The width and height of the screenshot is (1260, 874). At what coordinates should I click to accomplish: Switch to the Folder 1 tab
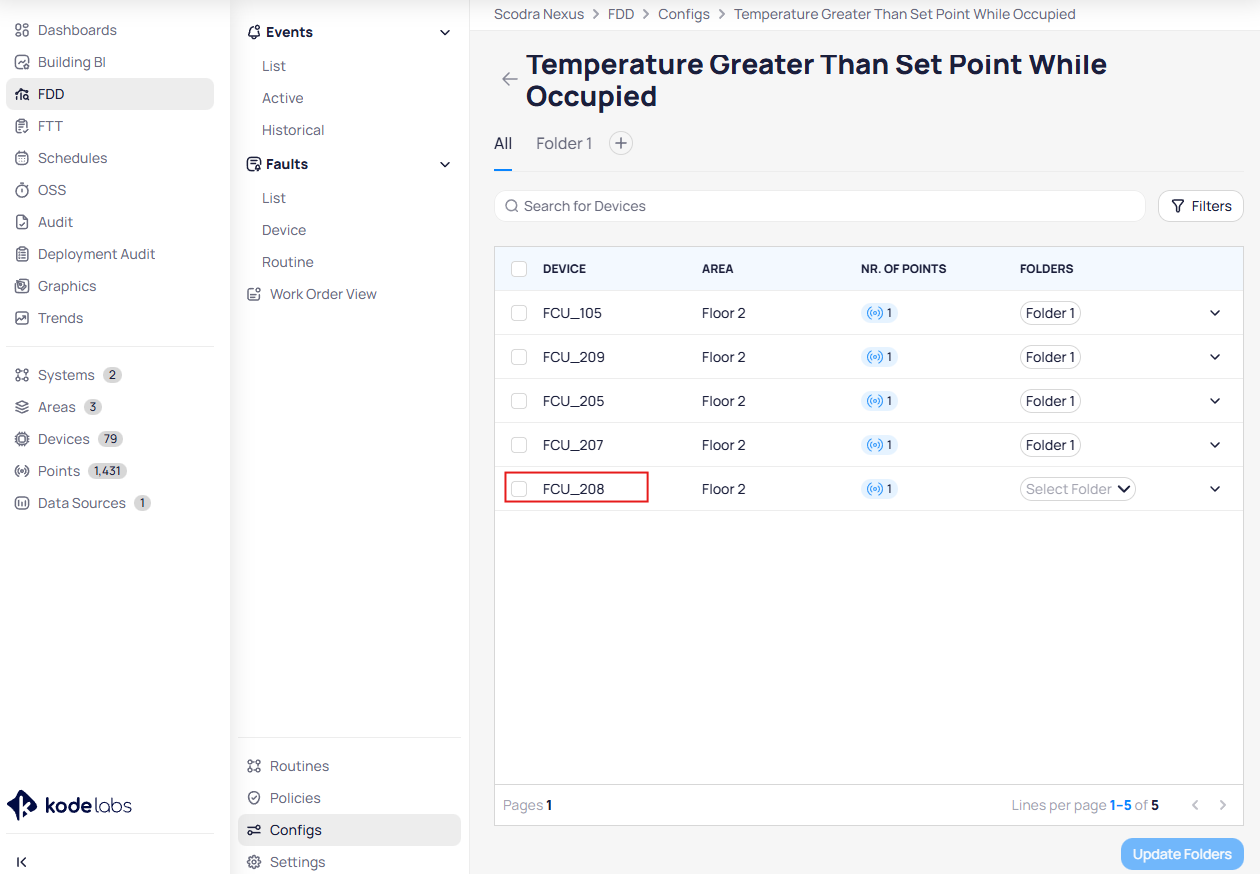[x=564, y=144]
